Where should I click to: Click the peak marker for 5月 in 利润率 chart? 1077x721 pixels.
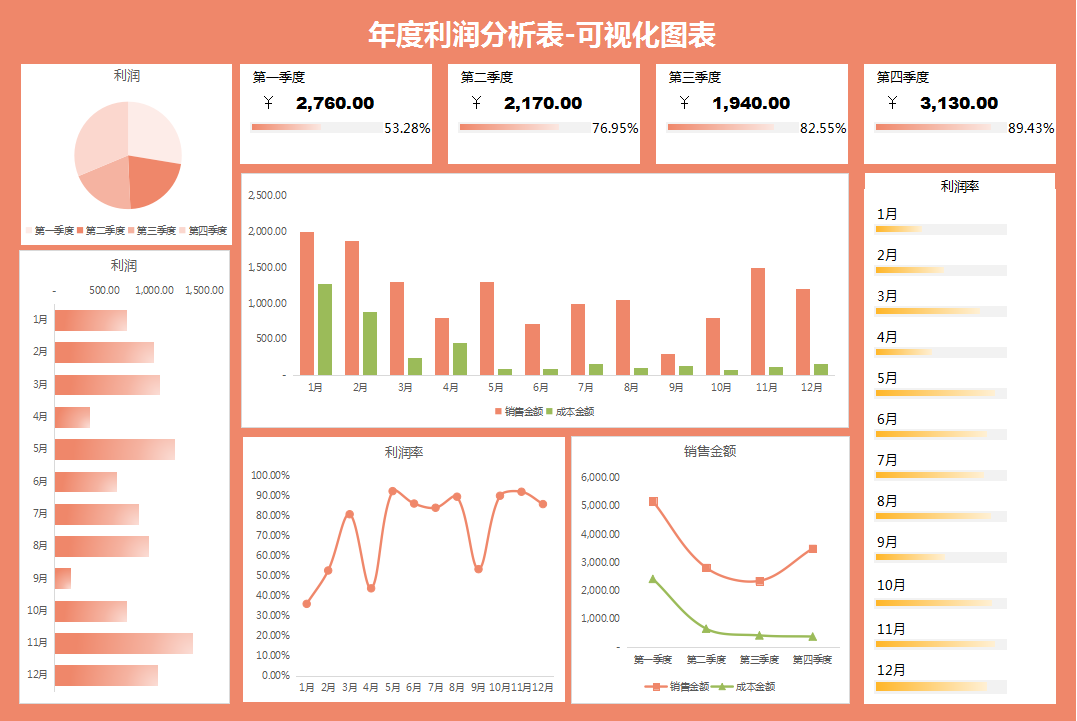(391, 491)
